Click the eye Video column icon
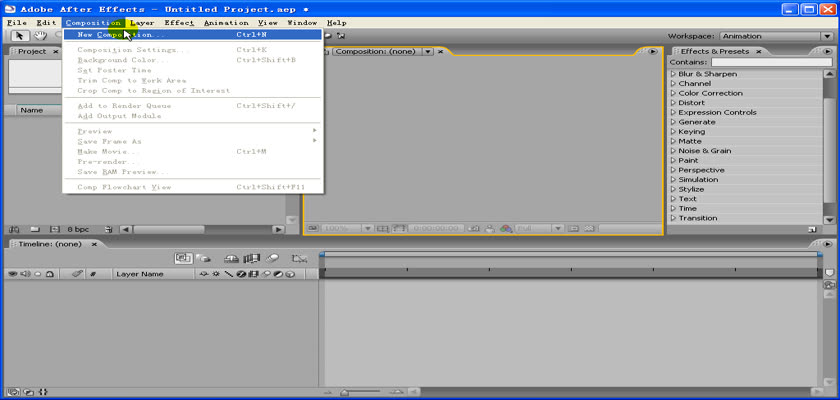Viewport: 840px width, 400px height. [13, 274]
